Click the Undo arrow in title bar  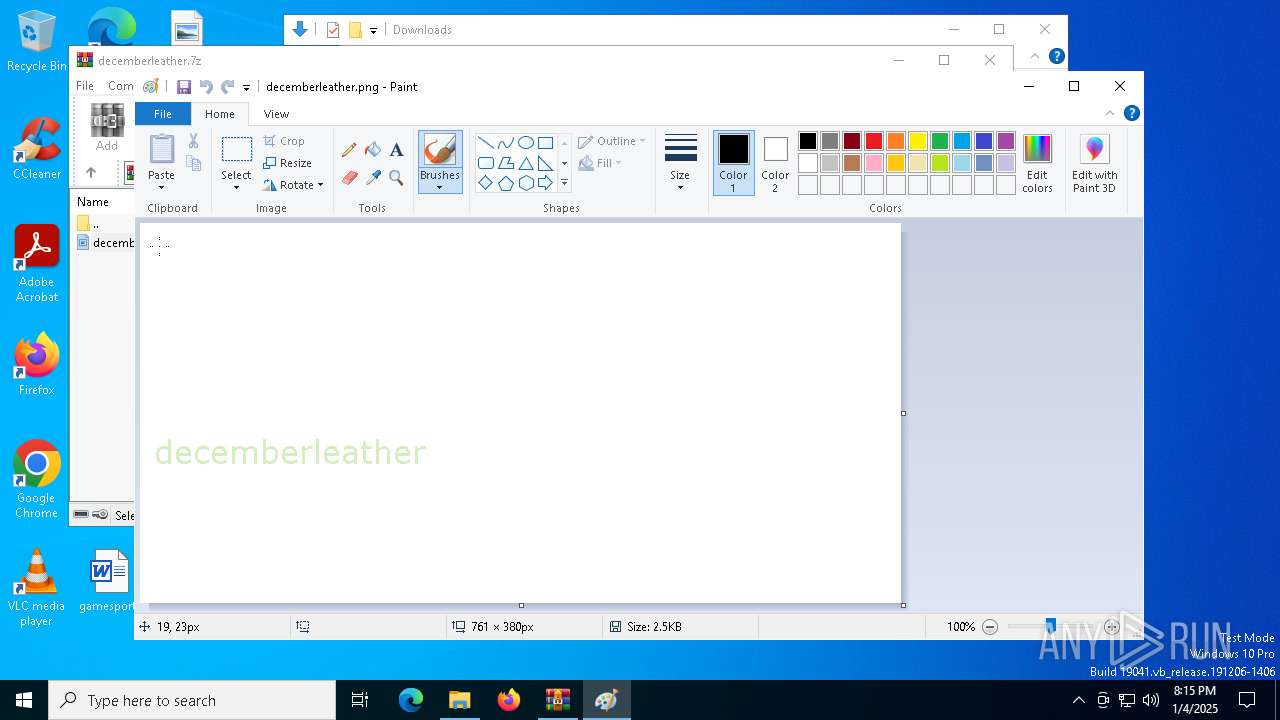point(206,87)
